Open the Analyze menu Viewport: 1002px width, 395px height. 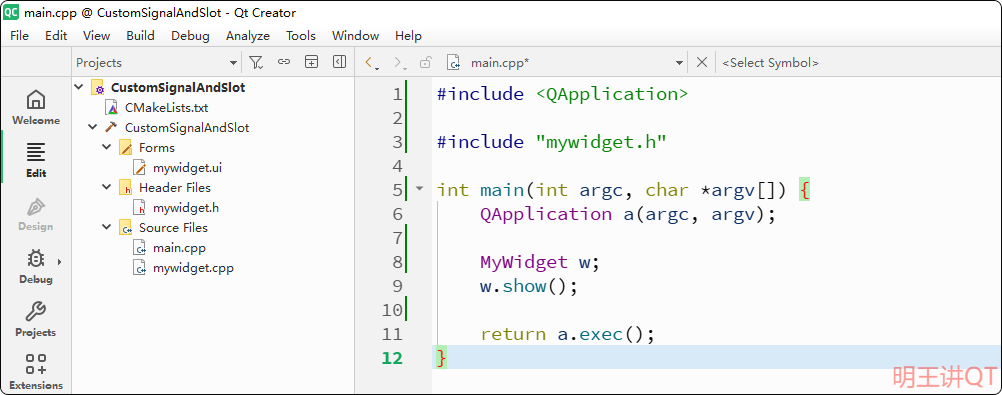click(x=248, y=36)
